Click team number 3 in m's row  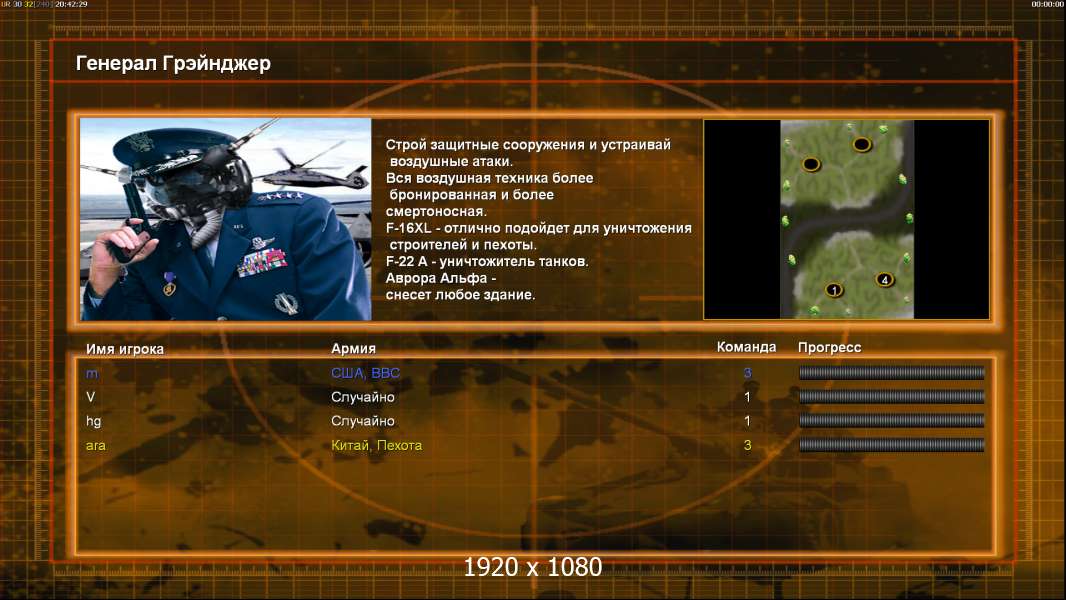pyautogui.click(x=747, y=373)
